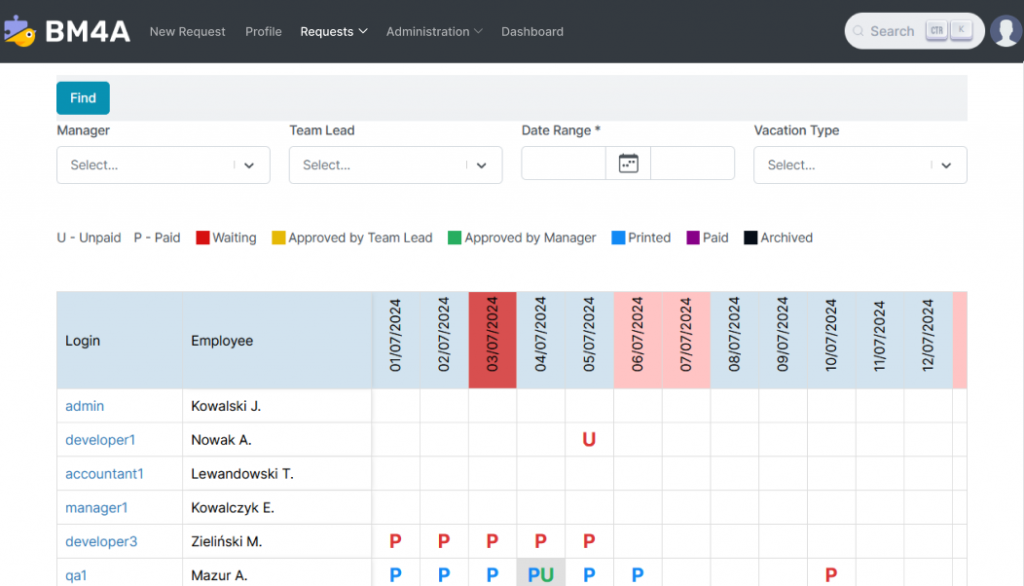Click the highlighted 03/07/2024 date header
1024x586 pixels.
click(492, 340)
